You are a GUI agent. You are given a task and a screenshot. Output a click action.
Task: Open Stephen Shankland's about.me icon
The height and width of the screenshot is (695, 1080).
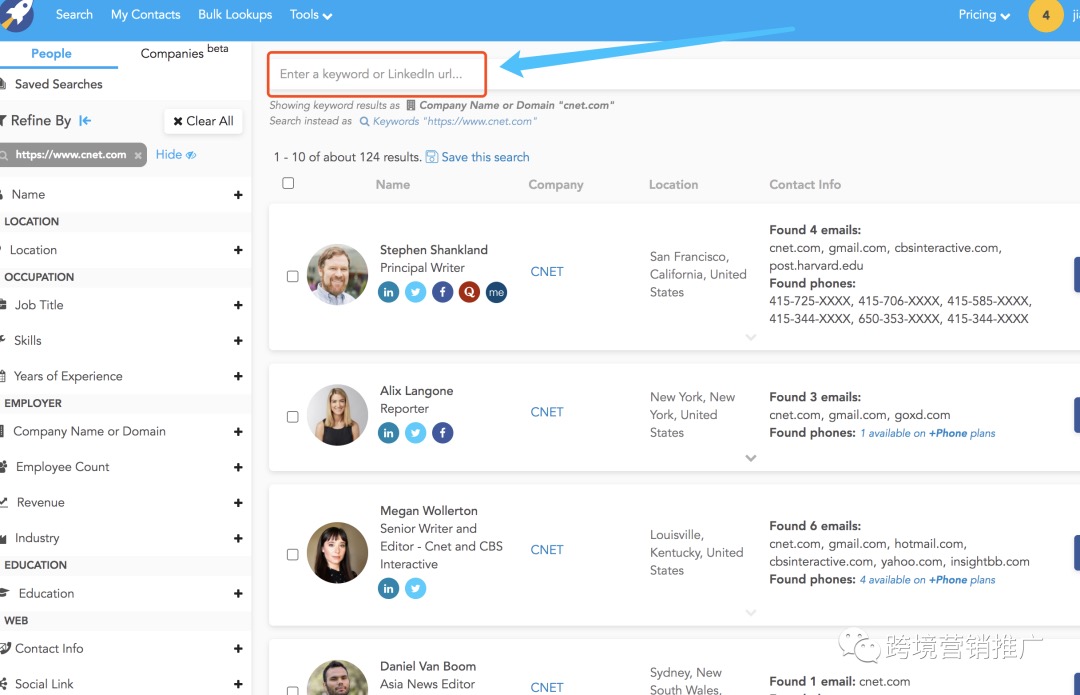pyautogui.click(x=496, y=292)
